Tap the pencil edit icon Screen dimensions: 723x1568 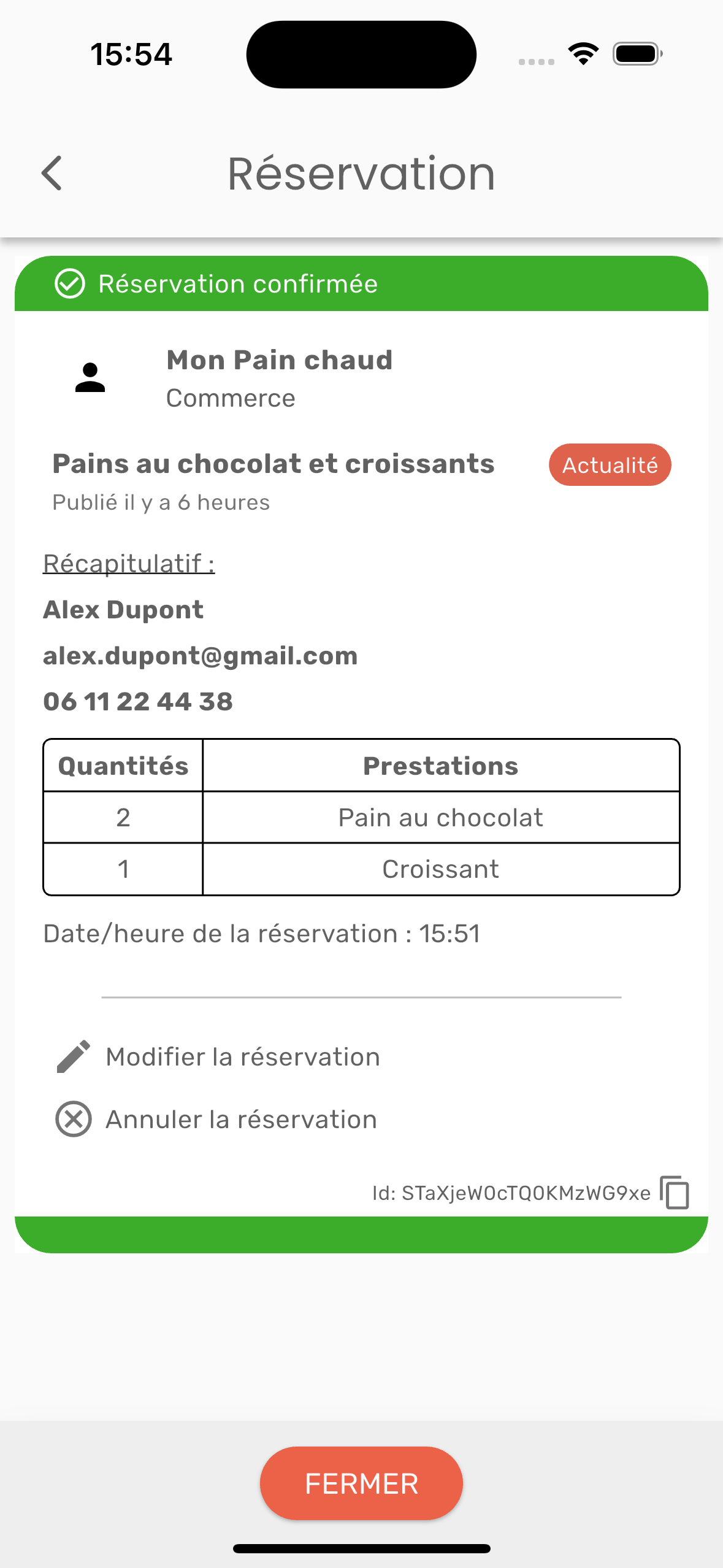tap(74, 1056)
